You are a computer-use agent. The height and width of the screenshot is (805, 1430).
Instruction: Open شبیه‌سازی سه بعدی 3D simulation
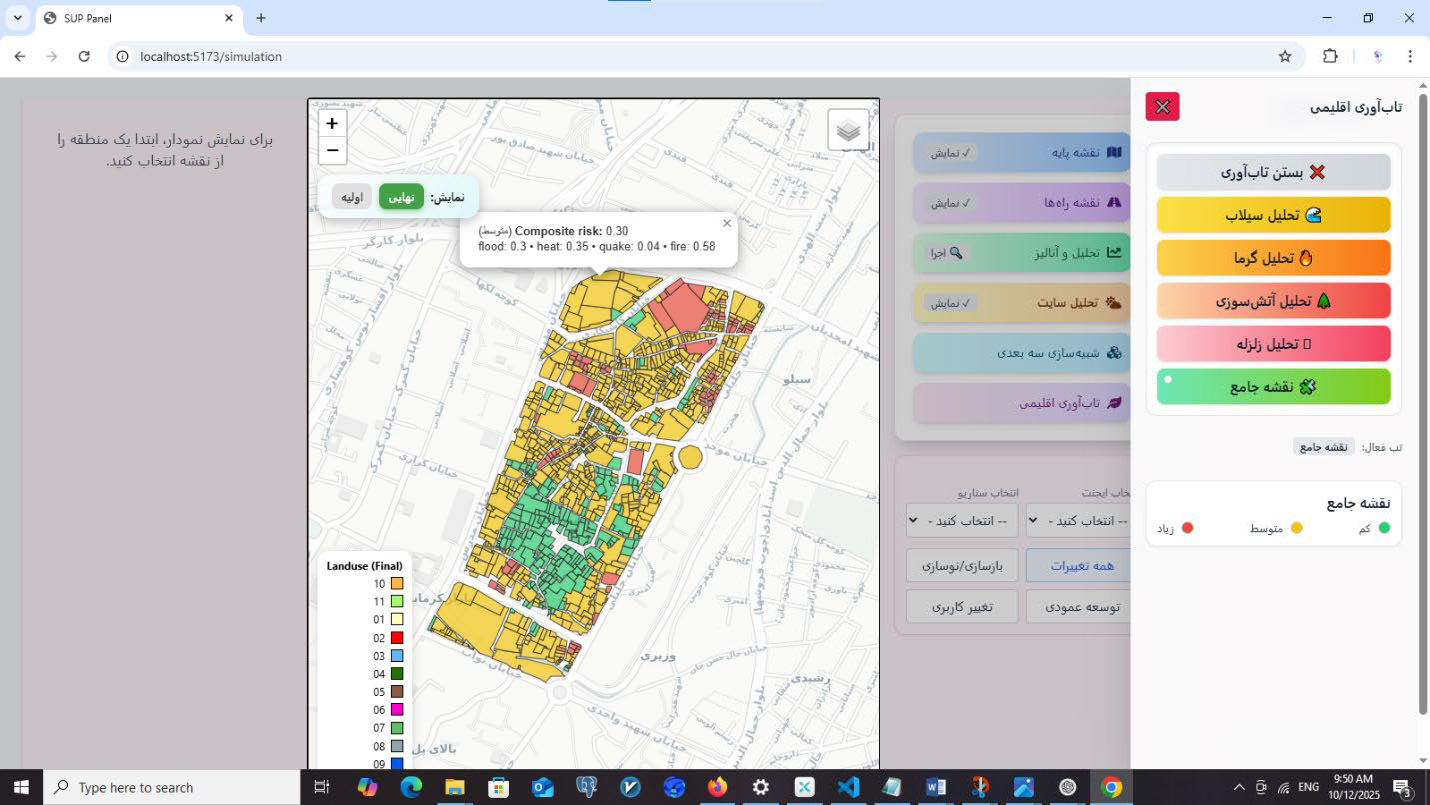coord(1022,353)
